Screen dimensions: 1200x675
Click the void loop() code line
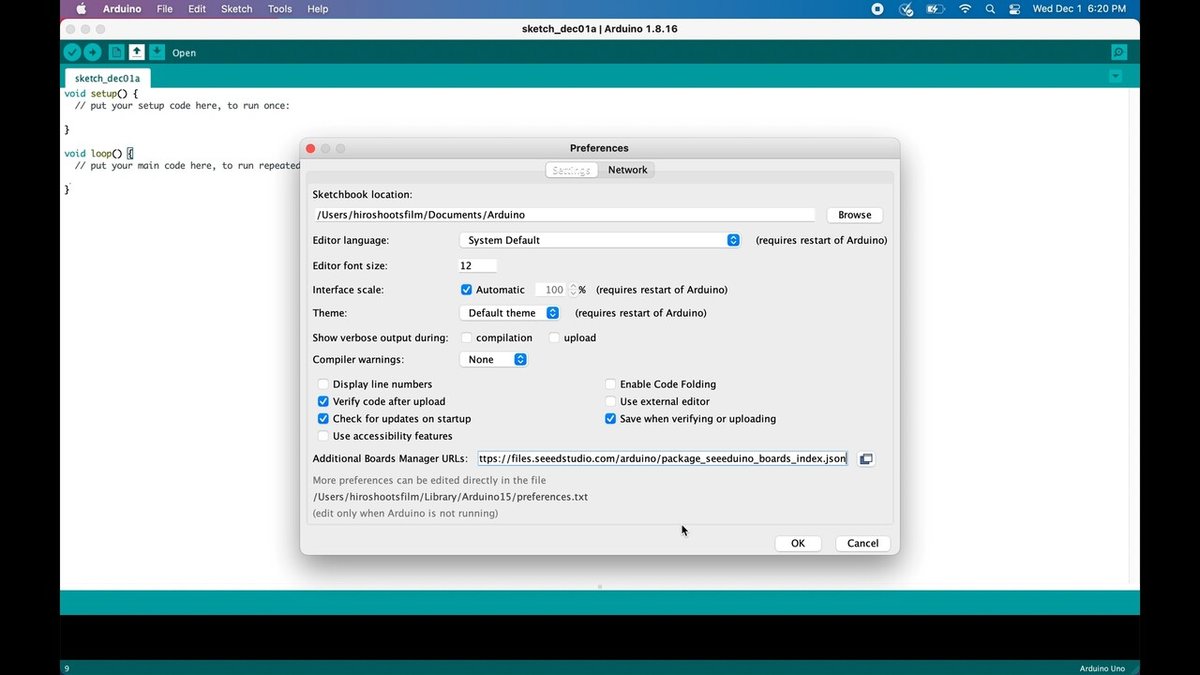[98, 154]
